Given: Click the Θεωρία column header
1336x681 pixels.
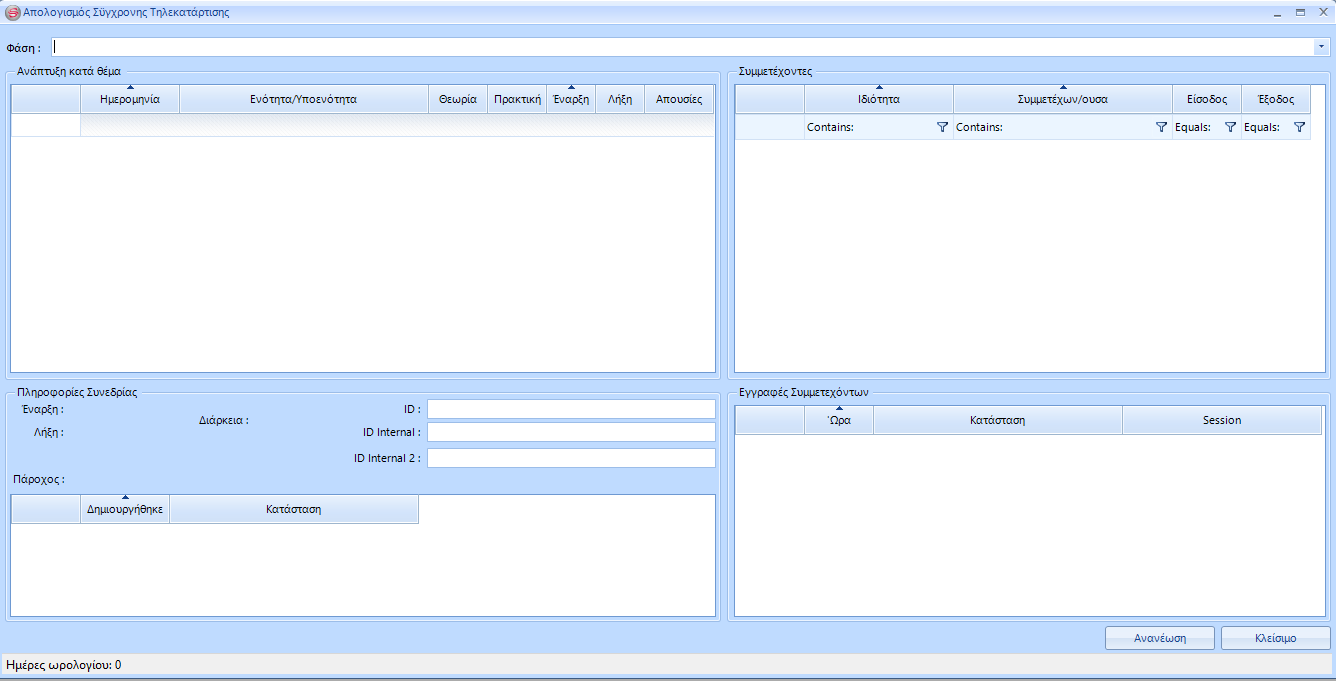Looking at the screenshot, I should [458, 99].
